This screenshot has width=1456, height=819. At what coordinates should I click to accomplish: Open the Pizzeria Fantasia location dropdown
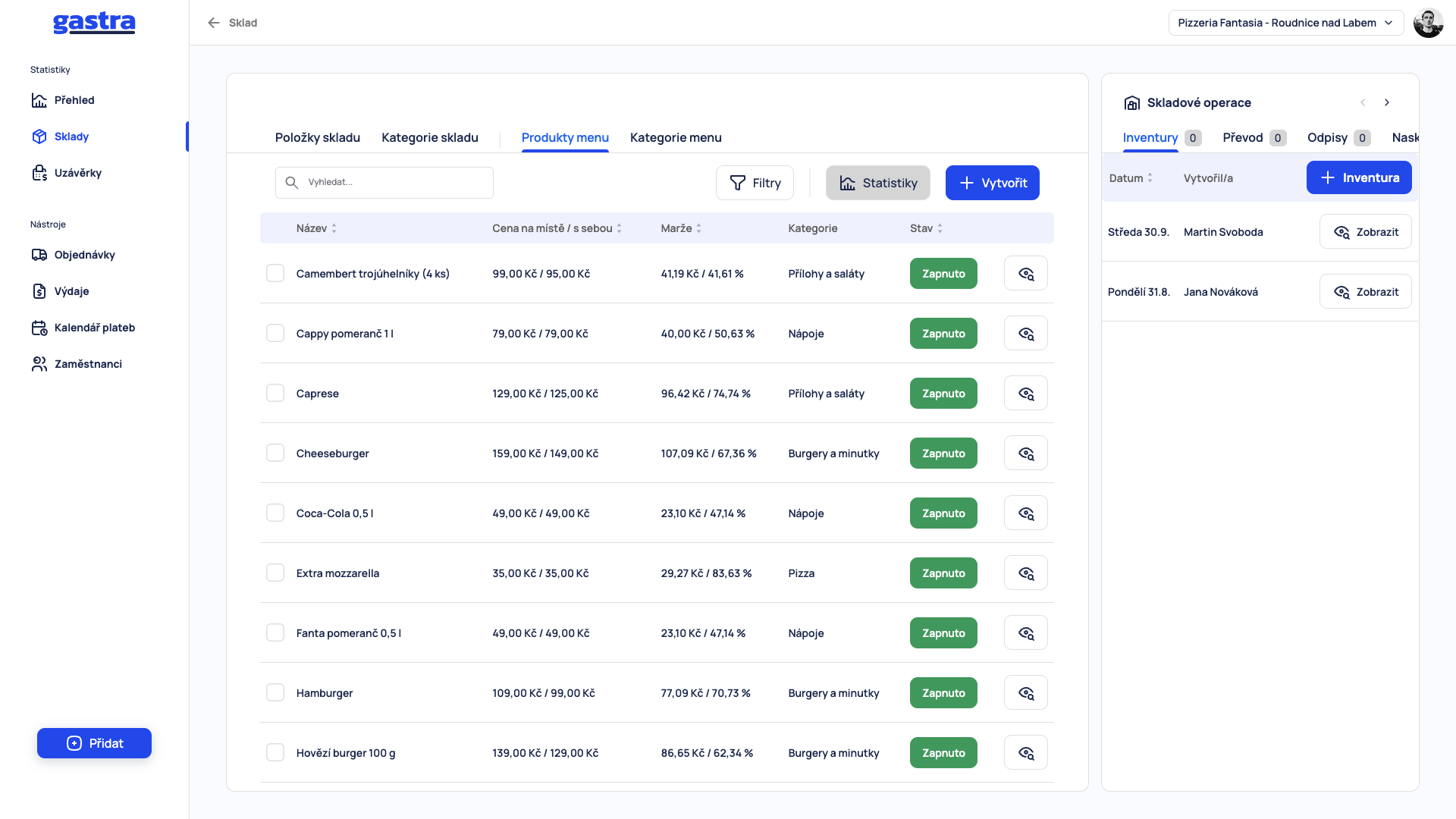click(1285, 23)
